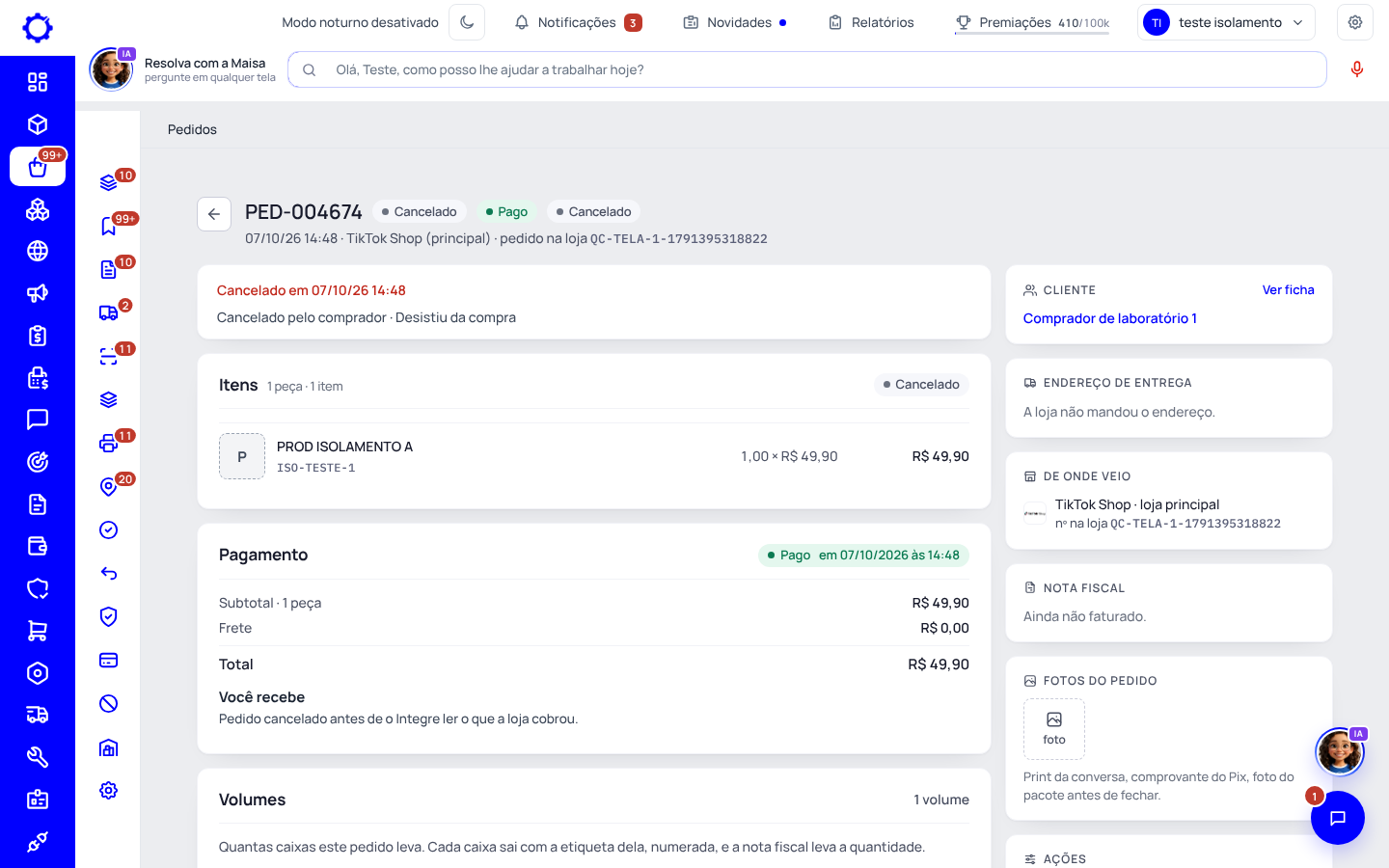1389x868 pixels.
Task: Click the Maisa IA avatar at top left
Action: point(111,69)
